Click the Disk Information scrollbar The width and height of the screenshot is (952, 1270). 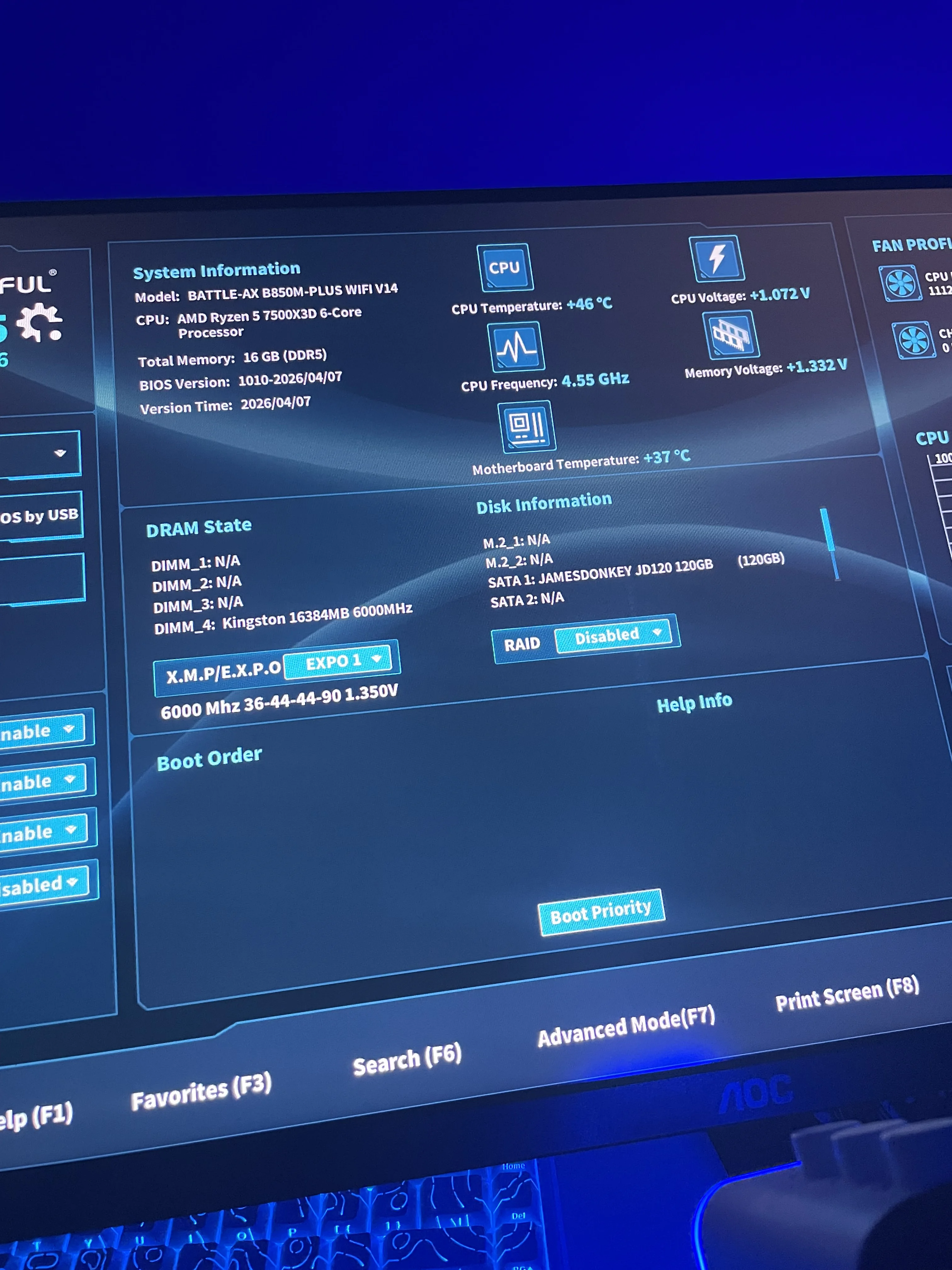pos(830,544)
